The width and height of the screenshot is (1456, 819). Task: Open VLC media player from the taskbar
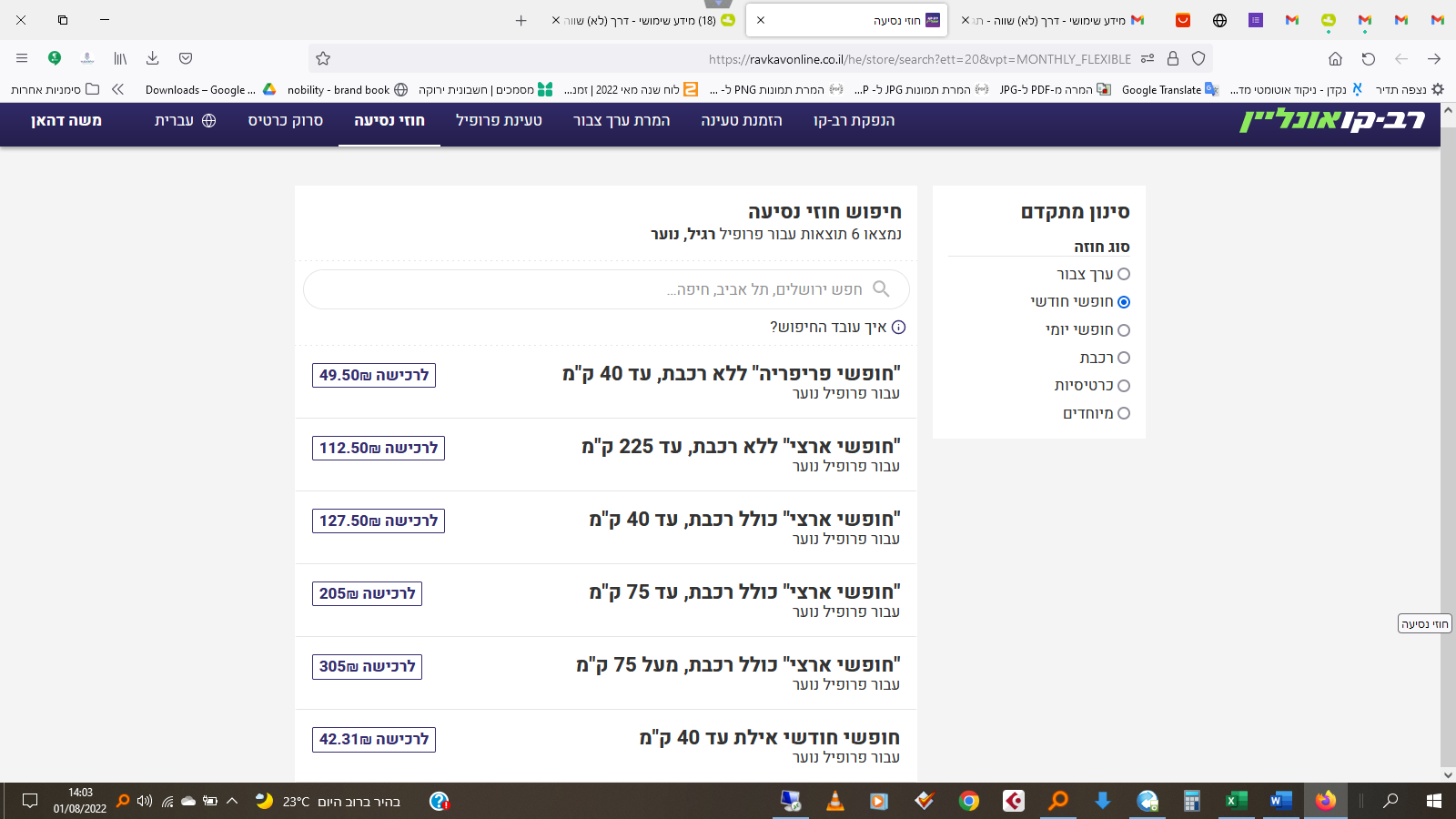pyautogui.click(x=834, y=801)
